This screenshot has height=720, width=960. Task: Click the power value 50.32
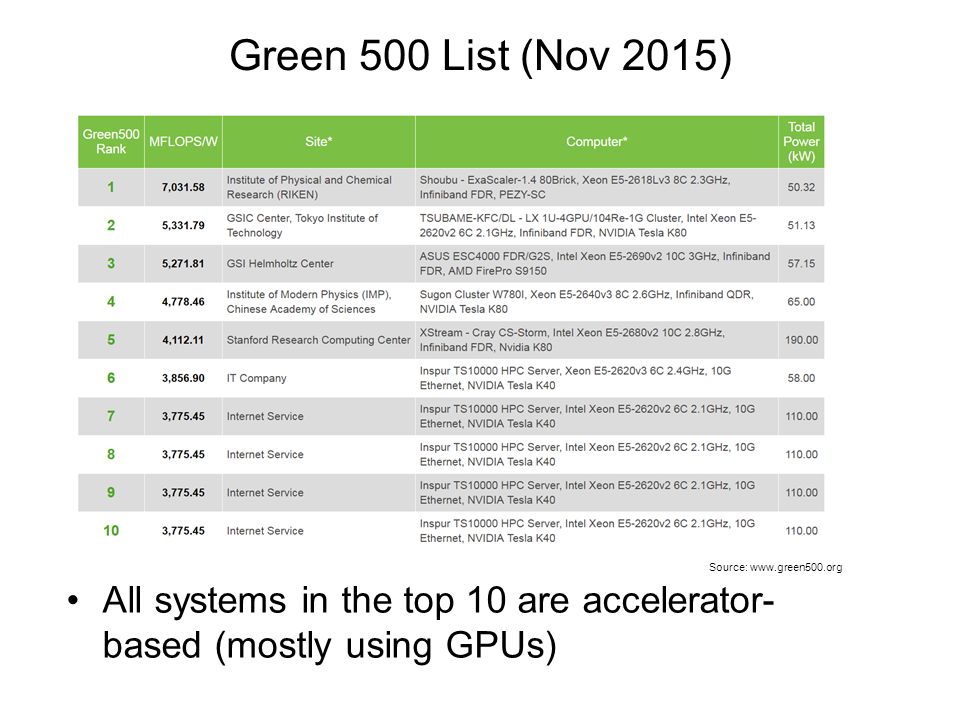(x=801, y=187)
